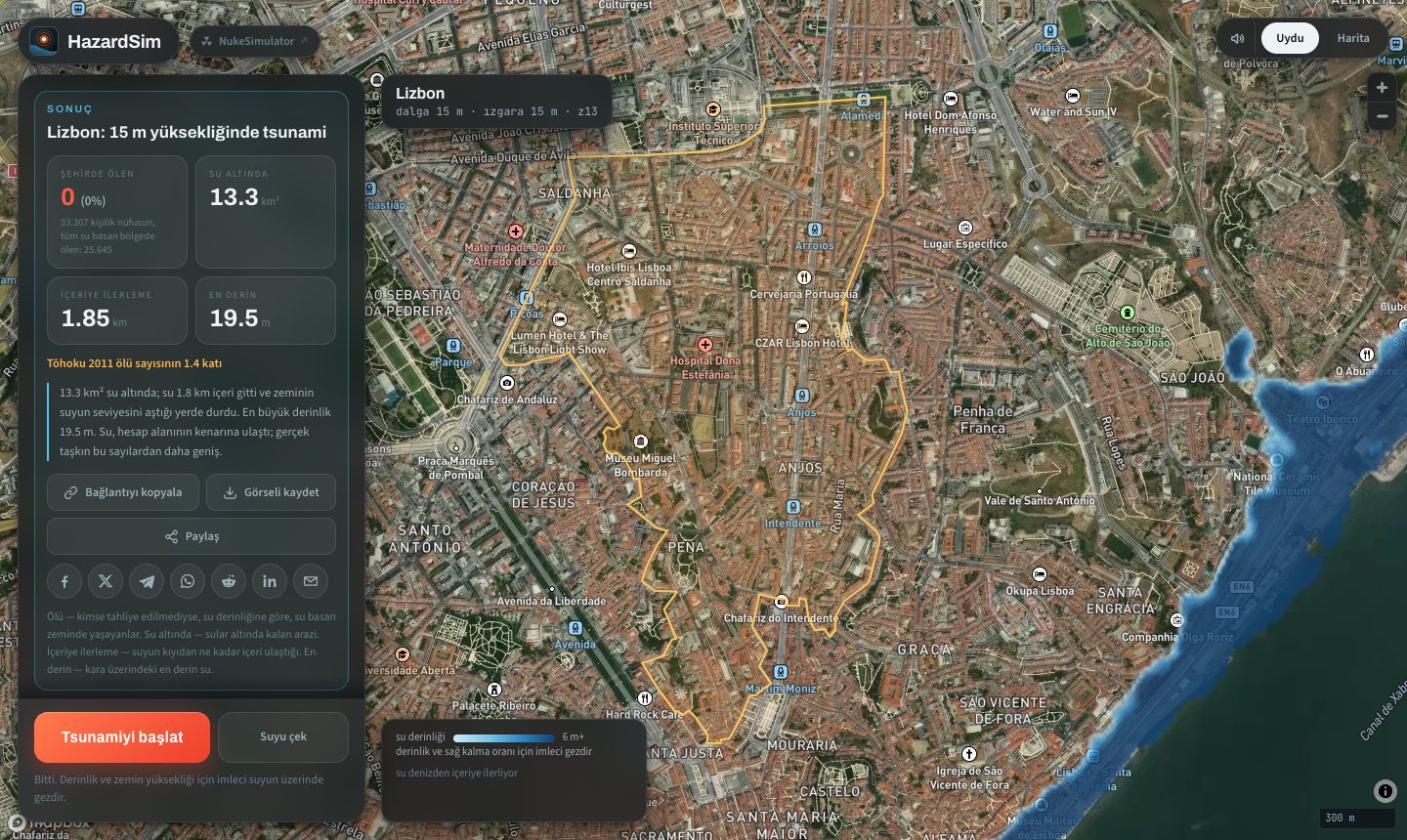Screen dimensions: 1407x840
Task: Toggle sound with speaker icon
Action: 1238,38
